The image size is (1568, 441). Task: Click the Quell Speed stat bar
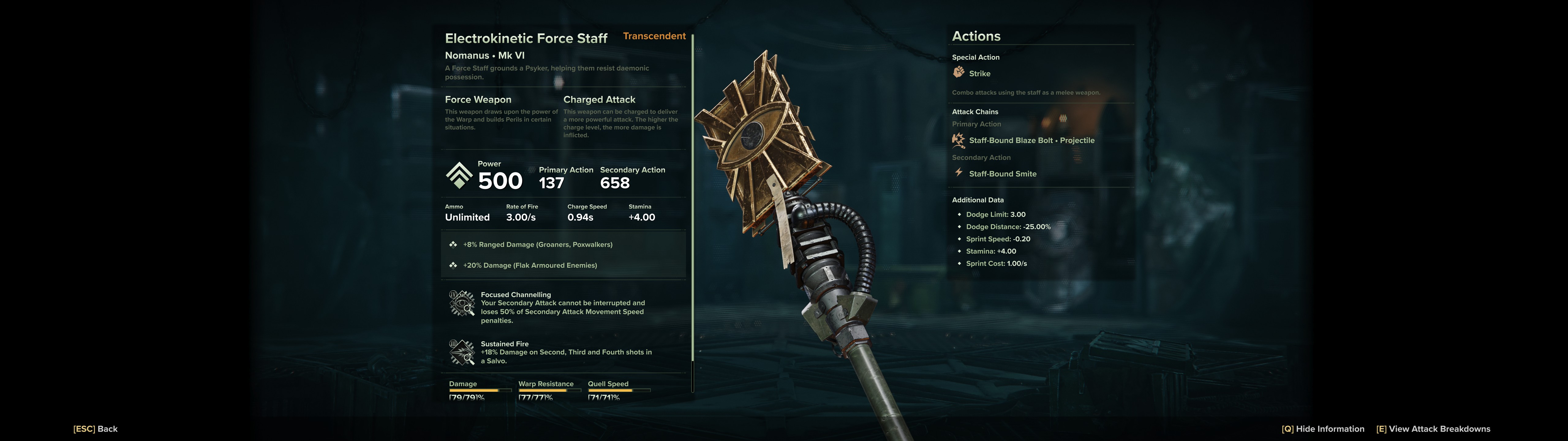coord(619,390)
